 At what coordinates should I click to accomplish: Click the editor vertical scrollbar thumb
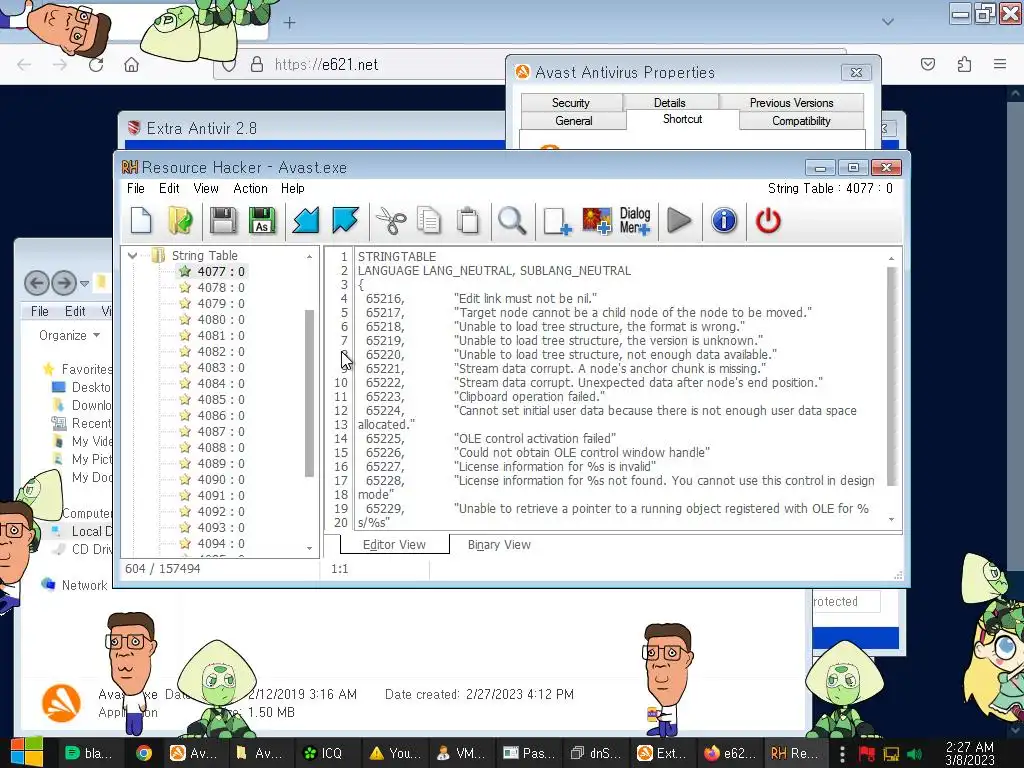pyautogui.click(x=891, y=376)
